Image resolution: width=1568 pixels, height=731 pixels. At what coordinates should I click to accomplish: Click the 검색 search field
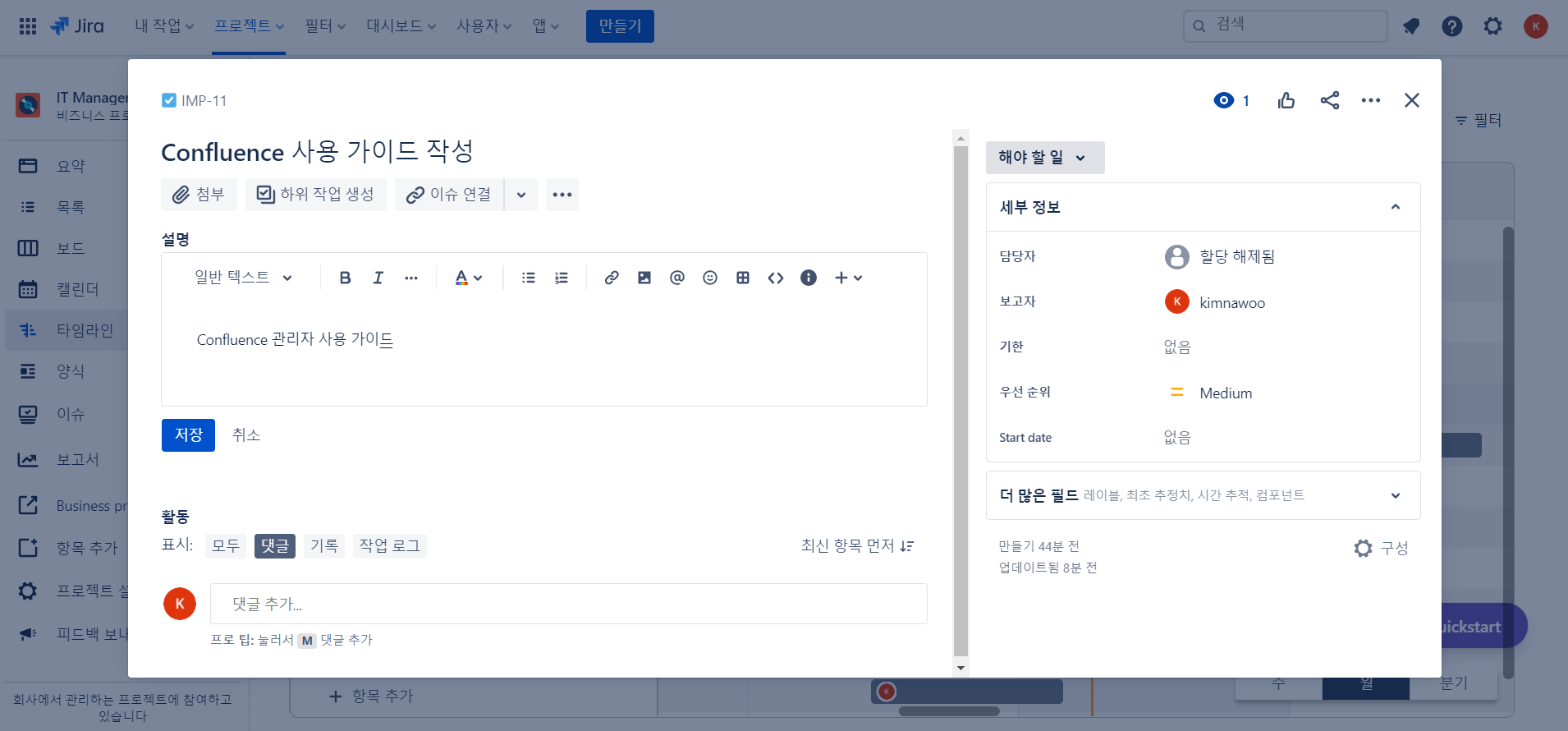tap(1286, 26)
